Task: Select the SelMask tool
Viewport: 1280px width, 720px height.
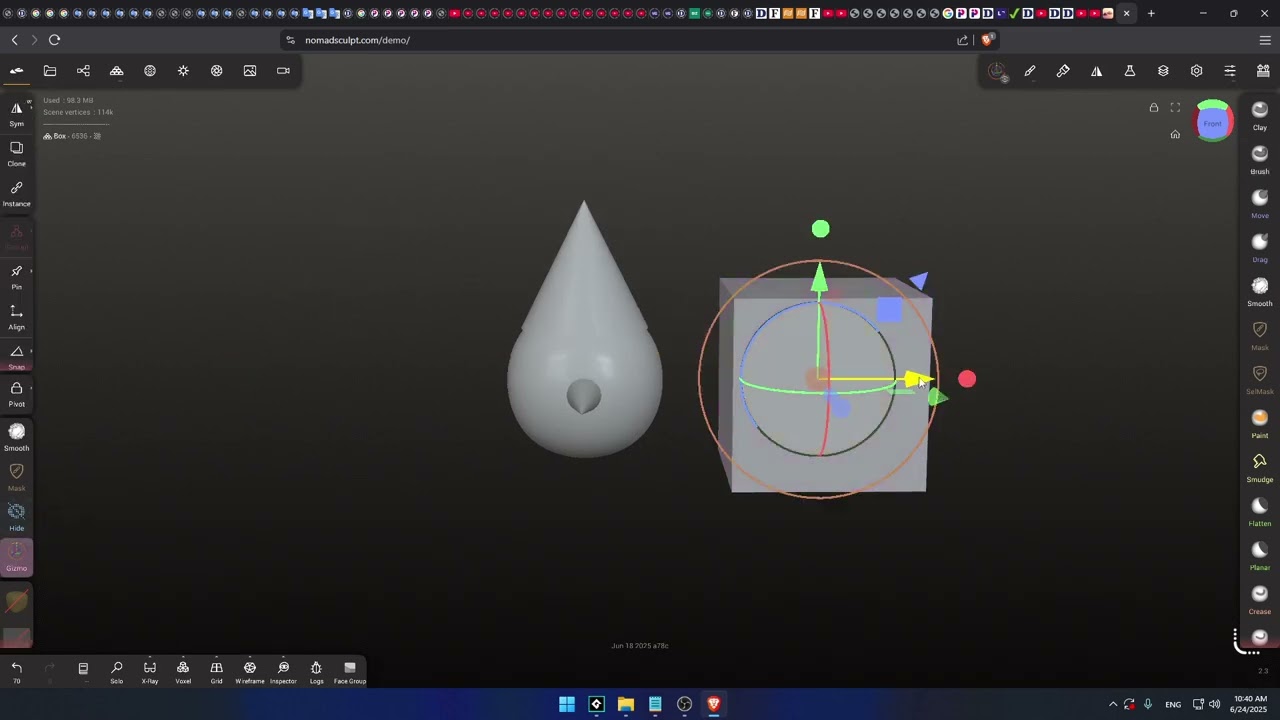Action: pyautogui.click(x=1260, y=379)
